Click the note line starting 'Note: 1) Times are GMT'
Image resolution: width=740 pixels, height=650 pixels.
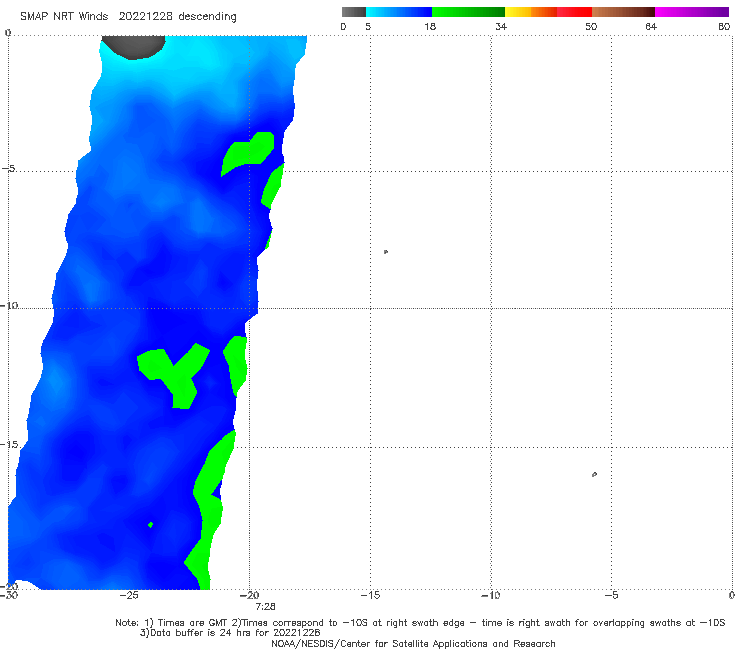click(x=420, y=623)
